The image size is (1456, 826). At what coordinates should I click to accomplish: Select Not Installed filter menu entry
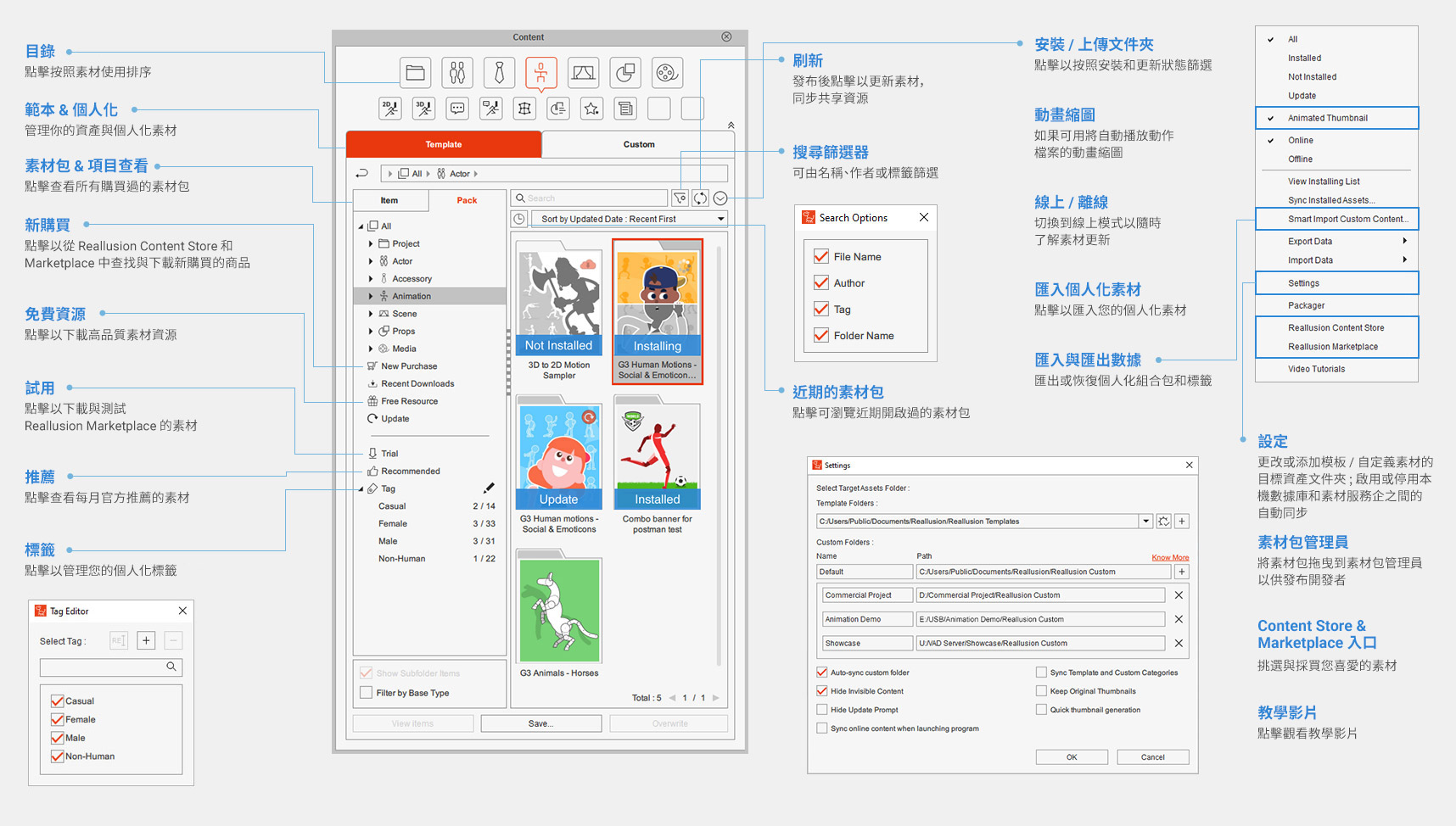click(1312, 77)
